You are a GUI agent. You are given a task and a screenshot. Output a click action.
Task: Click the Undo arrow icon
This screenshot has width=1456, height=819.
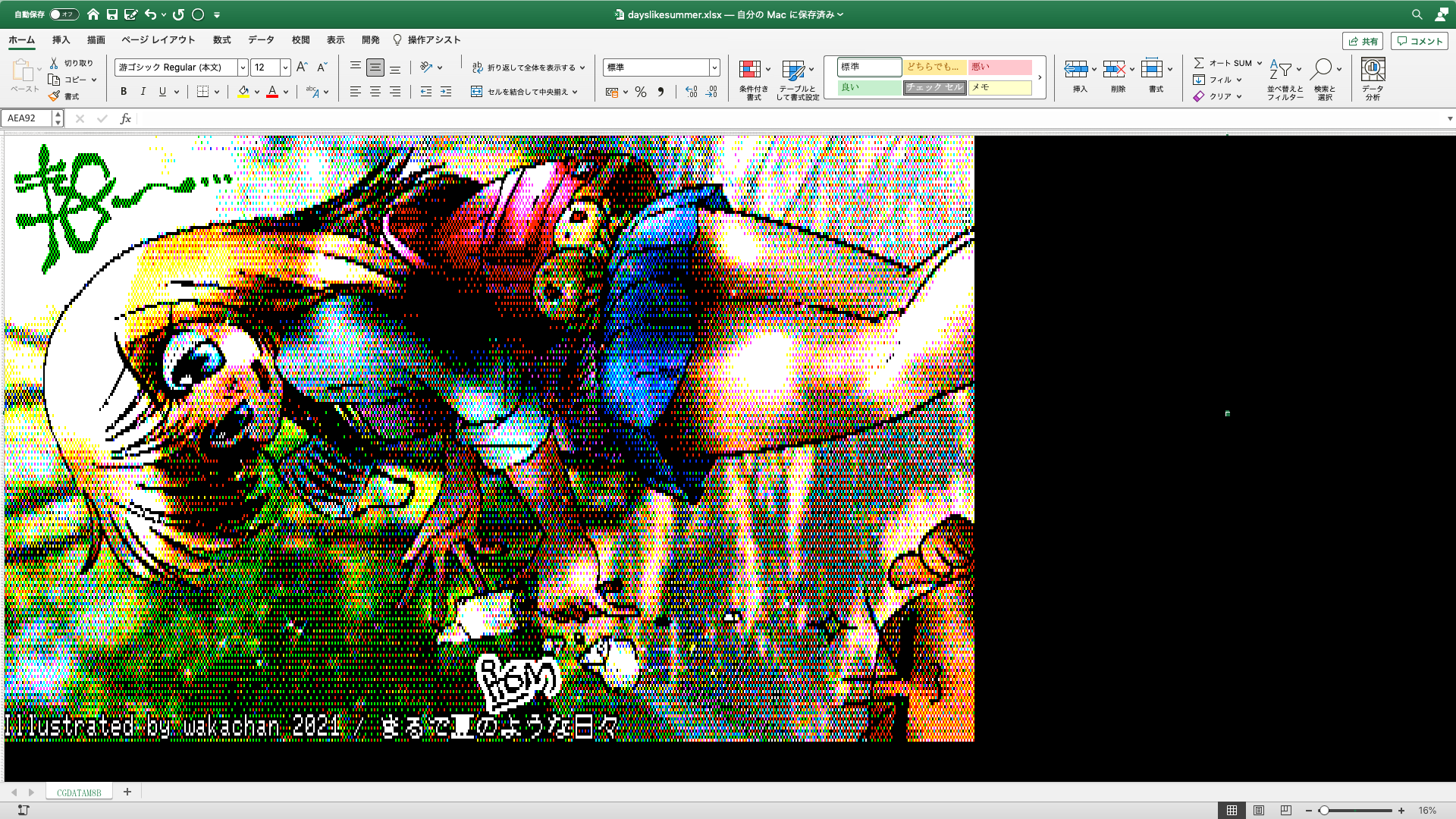(x=150, y=14)
